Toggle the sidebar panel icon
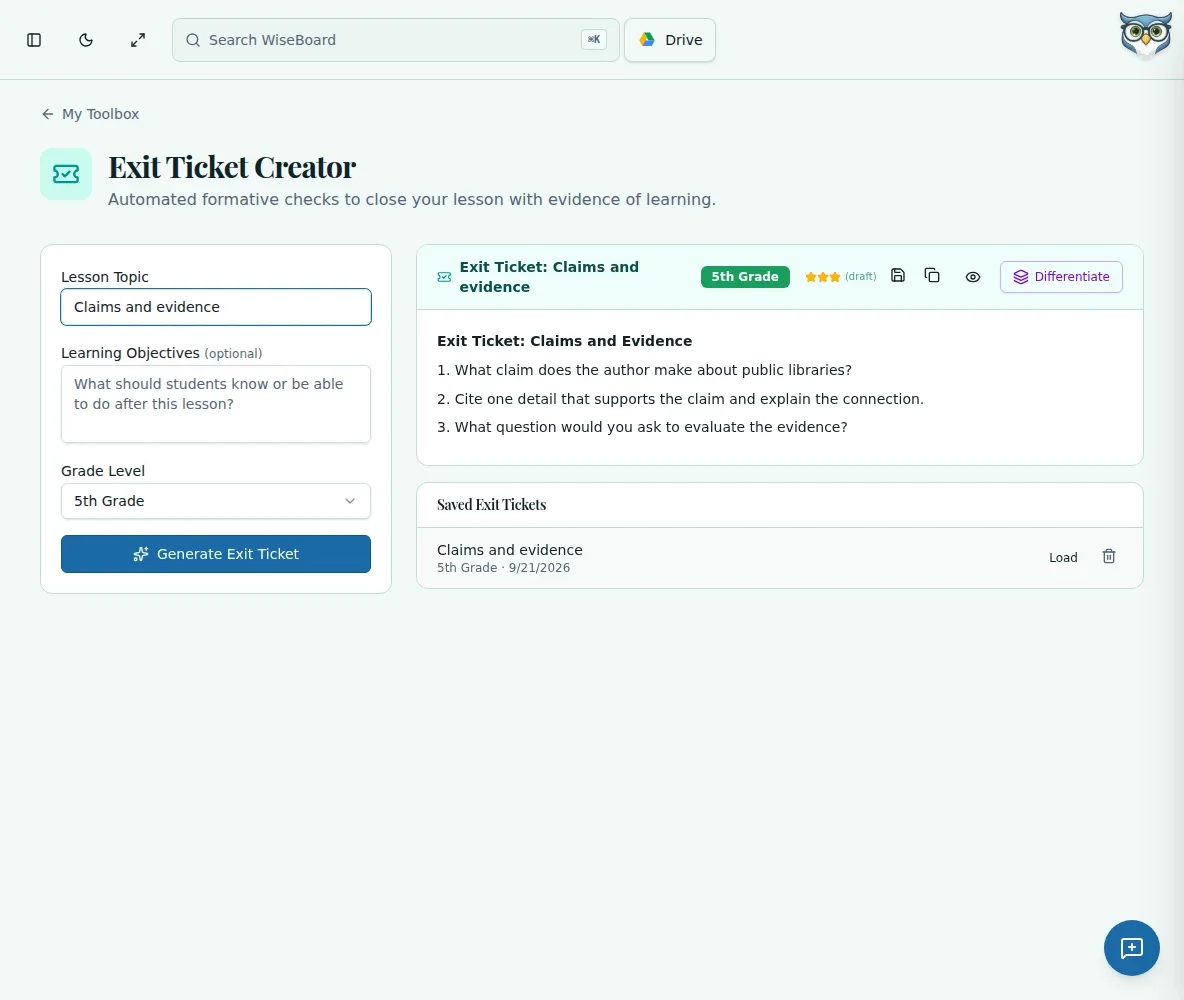This screenshot has height=1000, width=1184. point(34,40)
